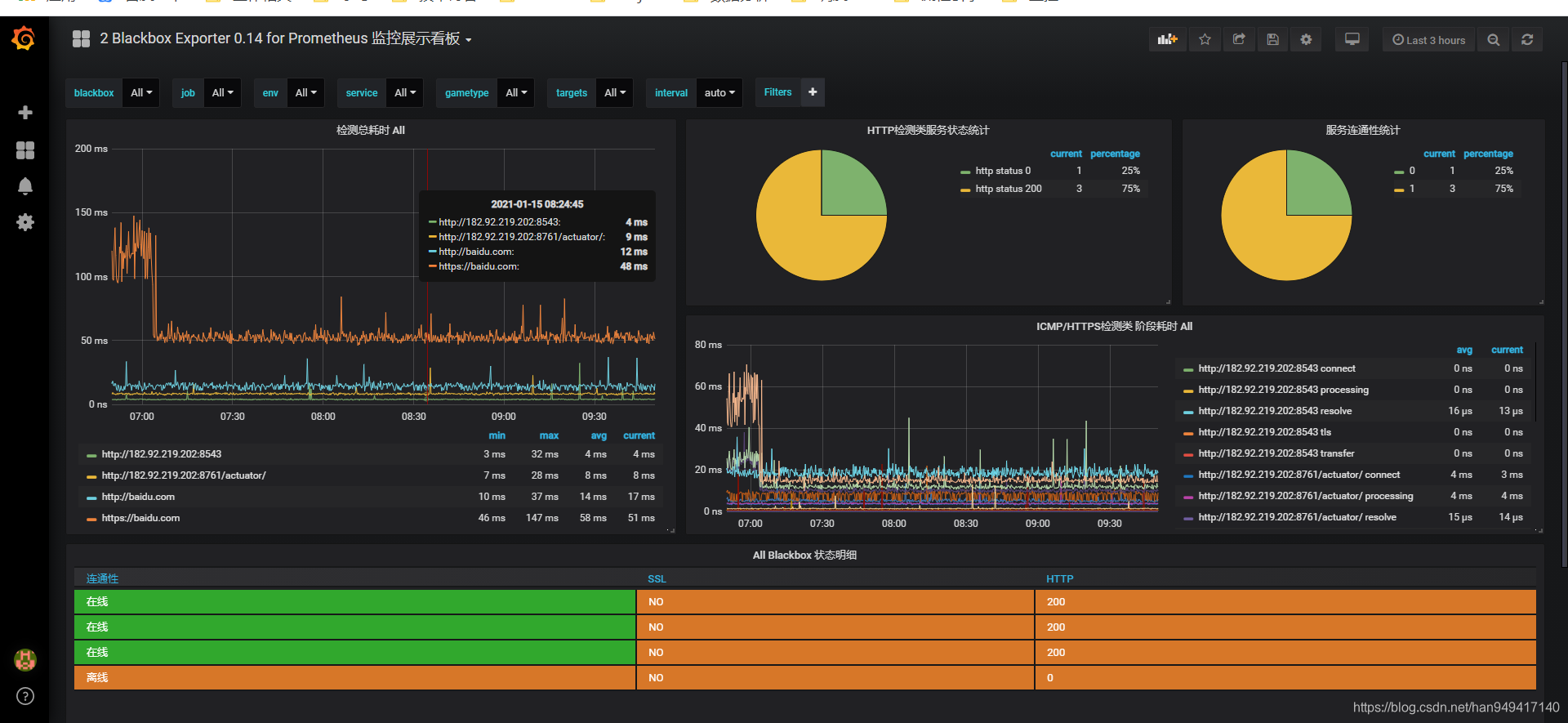This screenshot has width=1568, height=723.
Task: Open All Blackbox 状态明细 panel title menu
Action: (804, 555)
